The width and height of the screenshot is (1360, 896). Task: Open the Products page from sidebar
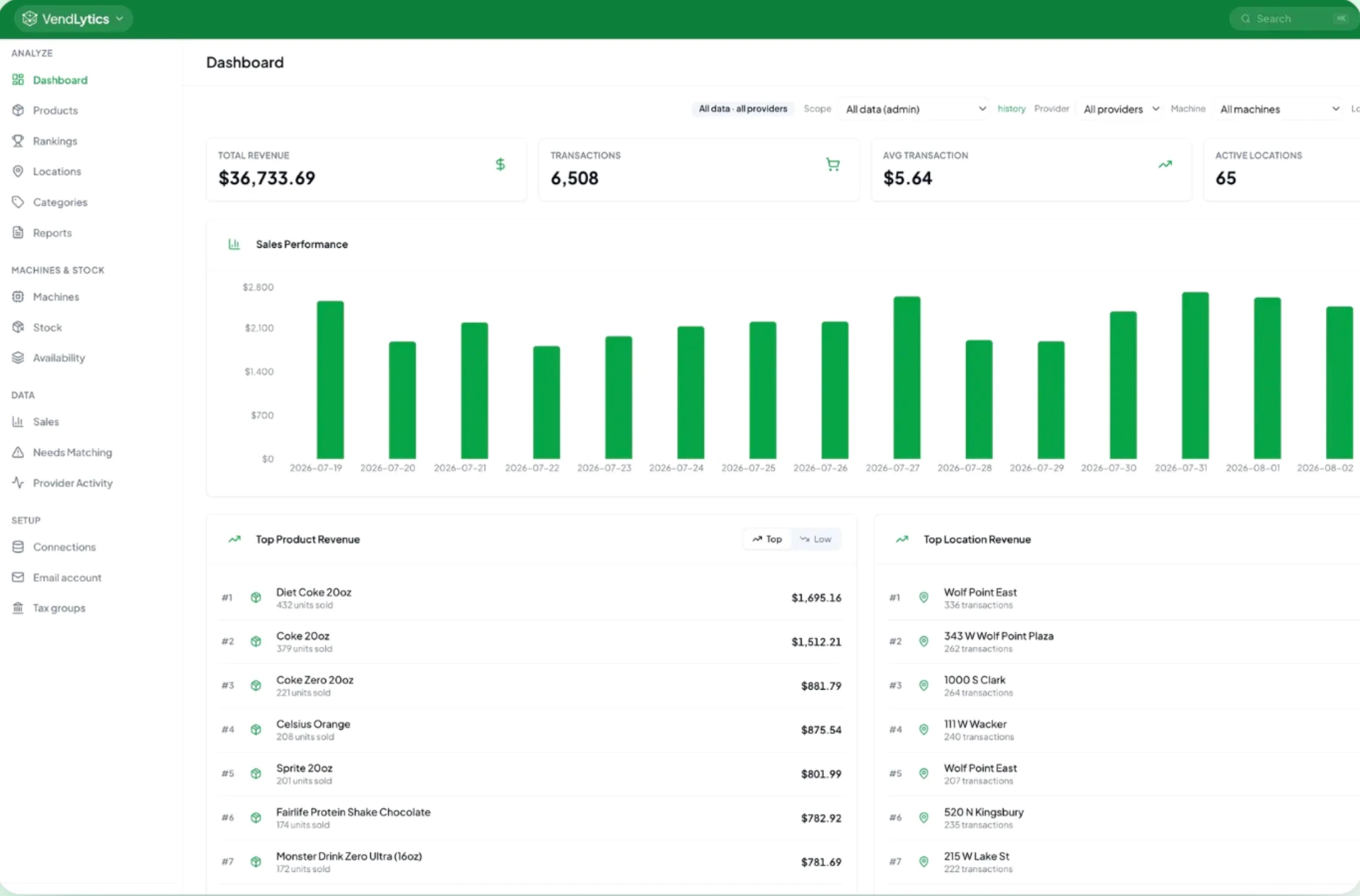pos(55,110)
